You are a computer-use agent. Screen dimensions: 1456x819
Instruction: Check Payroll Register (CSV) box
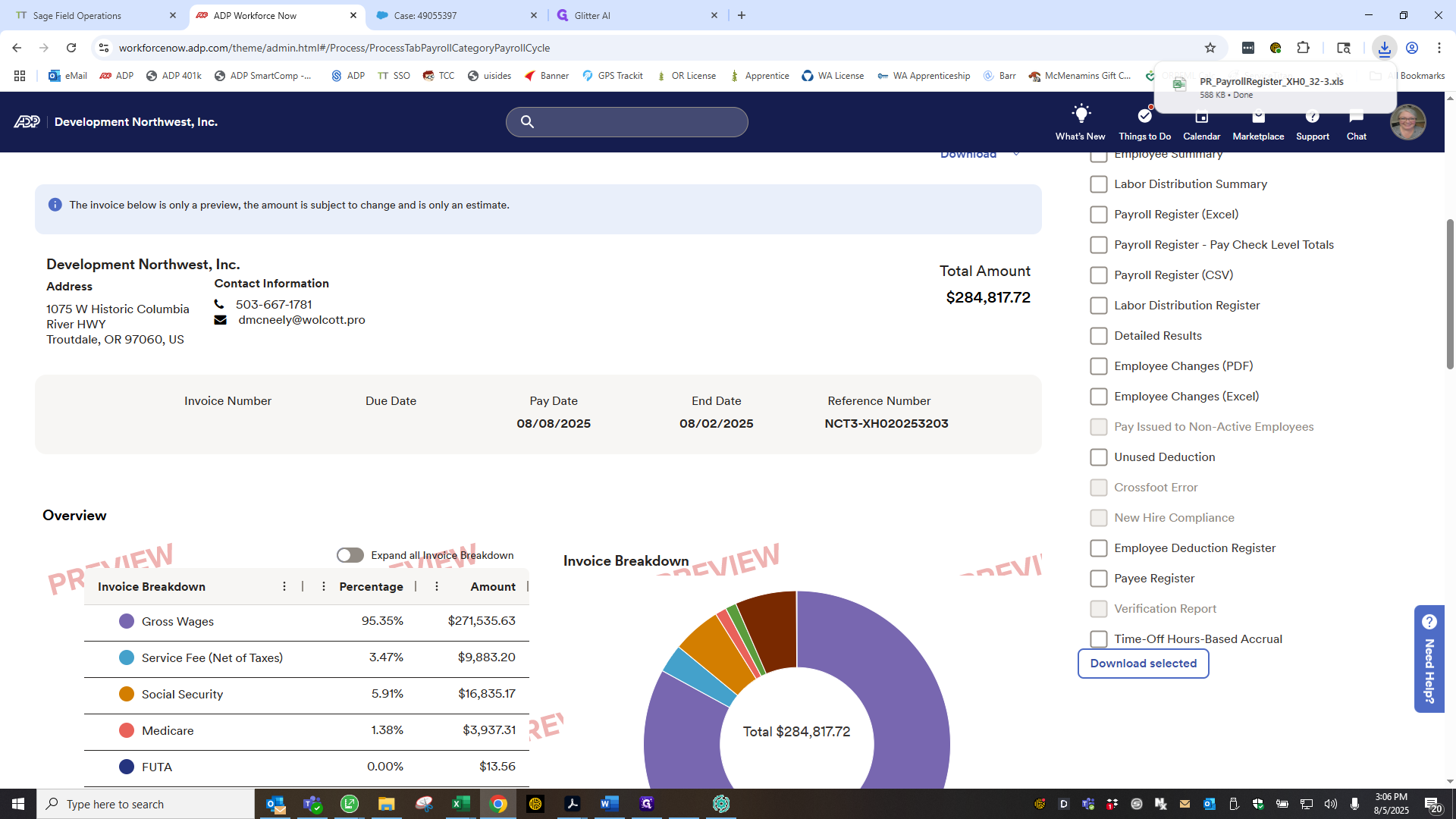point(1098,275)
